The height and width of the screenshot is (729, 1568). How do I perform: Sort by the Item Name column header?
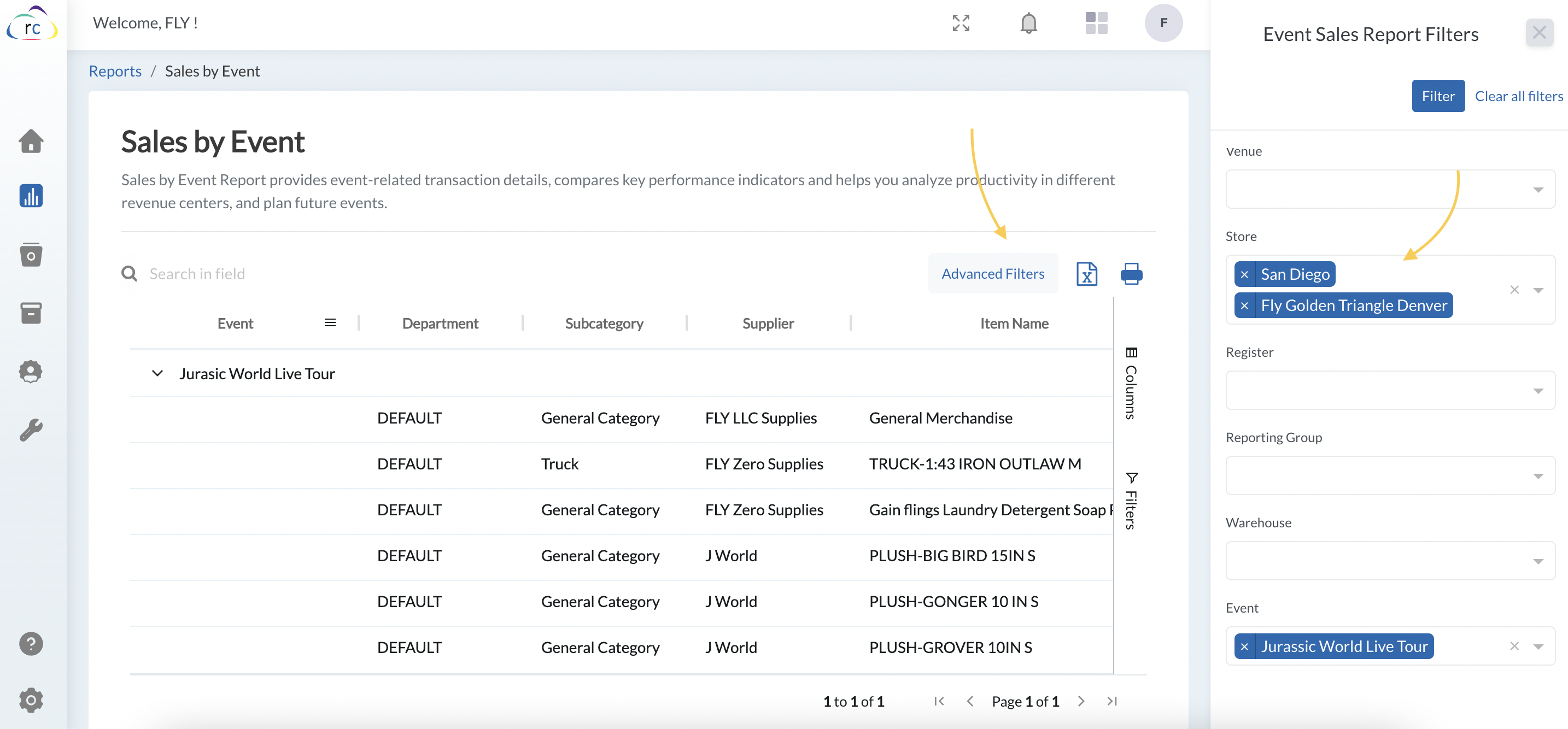pyautogui.click(x=1014, y=323)
